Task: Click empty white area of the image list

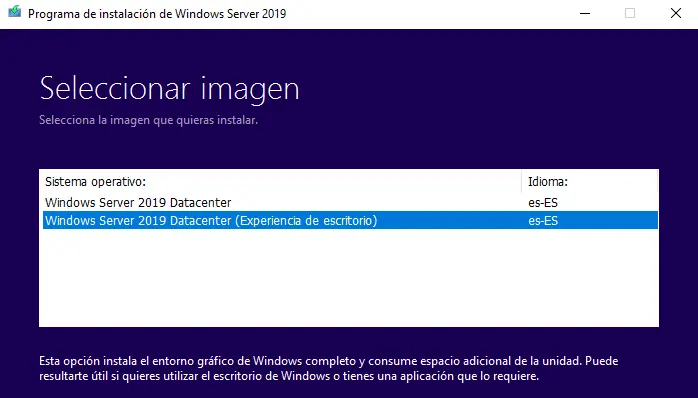Action: click(349, 278)
